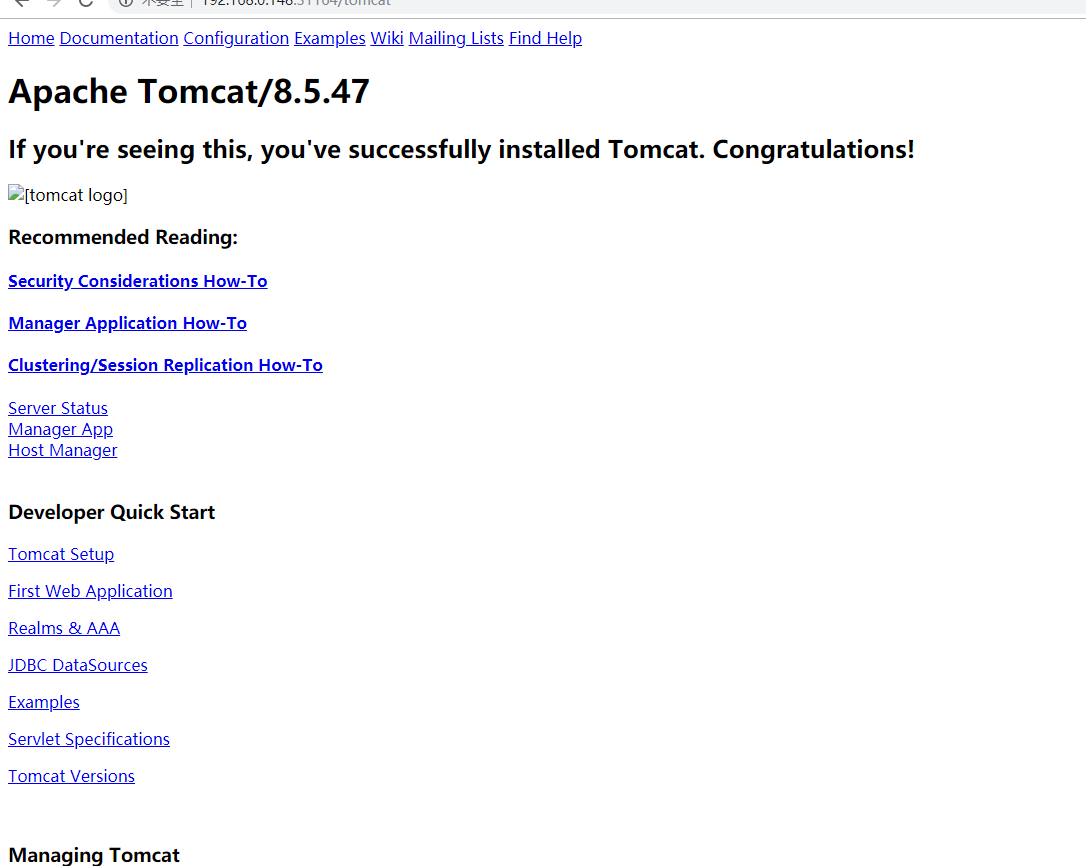Launch the Manager App link
1086x866 pixels.
[60, 430]
